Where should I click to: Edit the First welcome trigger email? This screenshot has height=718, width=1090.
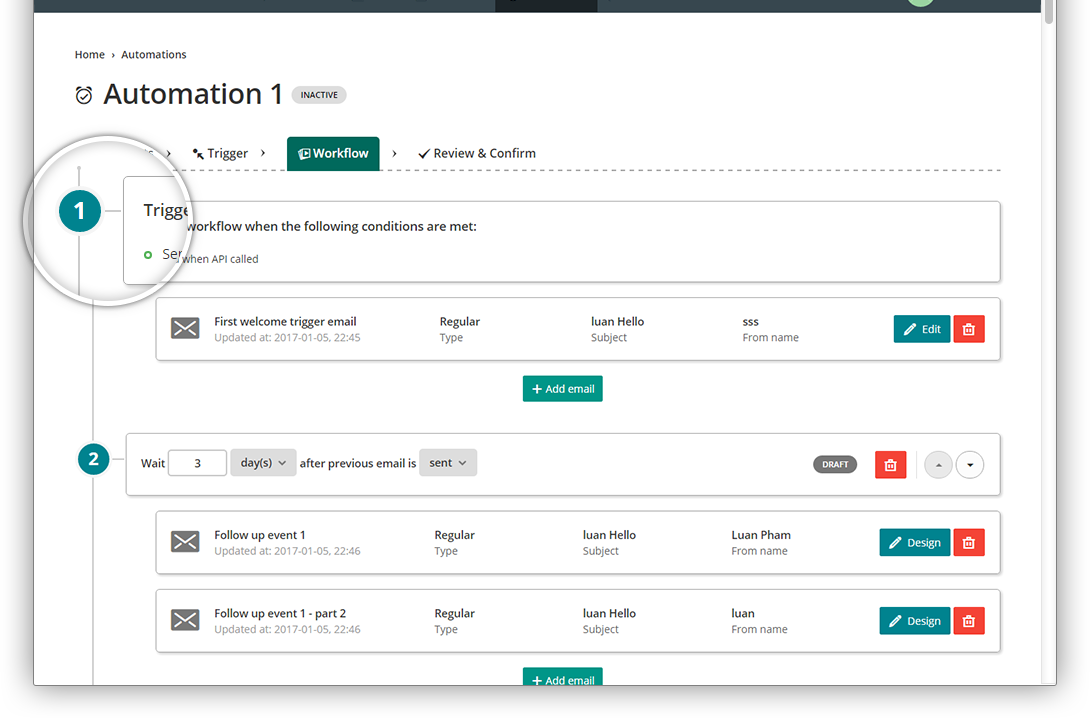(x=922, y=329)
